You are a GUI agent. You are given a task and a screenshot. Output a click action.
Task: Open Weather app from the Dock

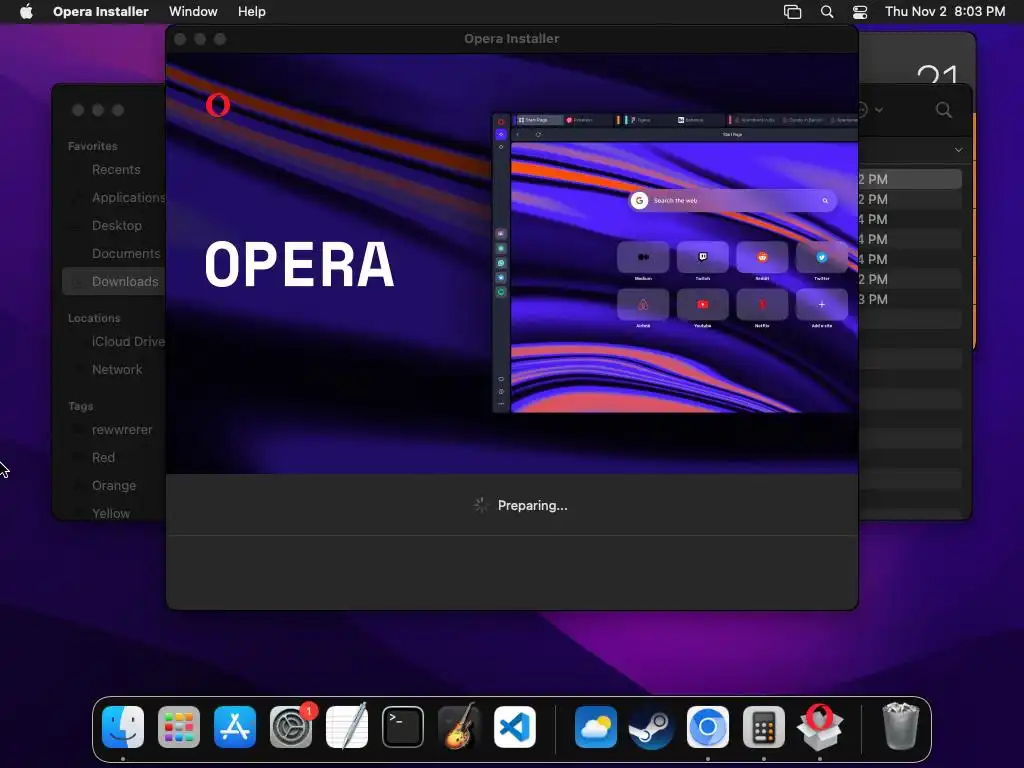(596, 727)
